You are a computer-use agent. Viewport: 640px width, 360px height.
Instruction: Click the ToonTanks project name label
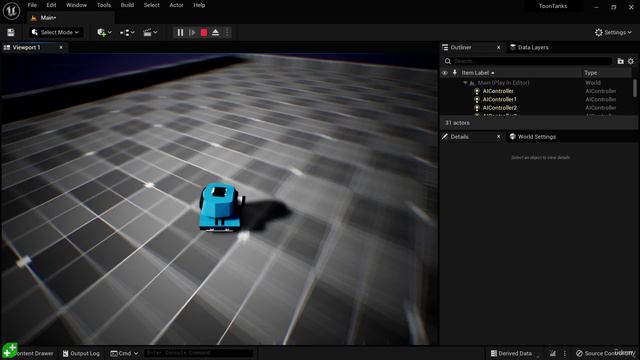click(553, 6)
